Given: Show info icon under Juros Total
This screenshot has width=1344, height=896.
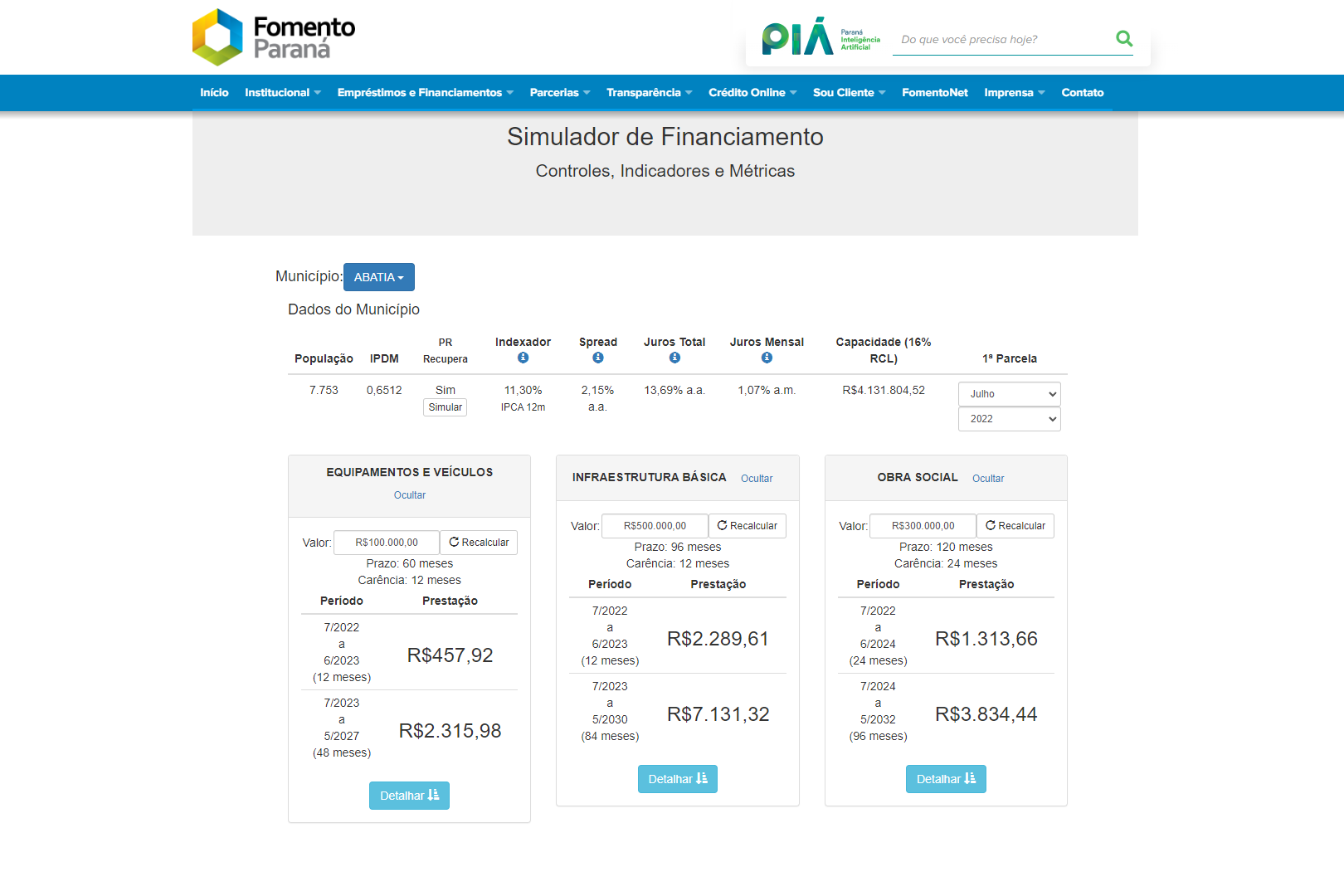Looking at the screenshot, I should [x=674, y=358].
